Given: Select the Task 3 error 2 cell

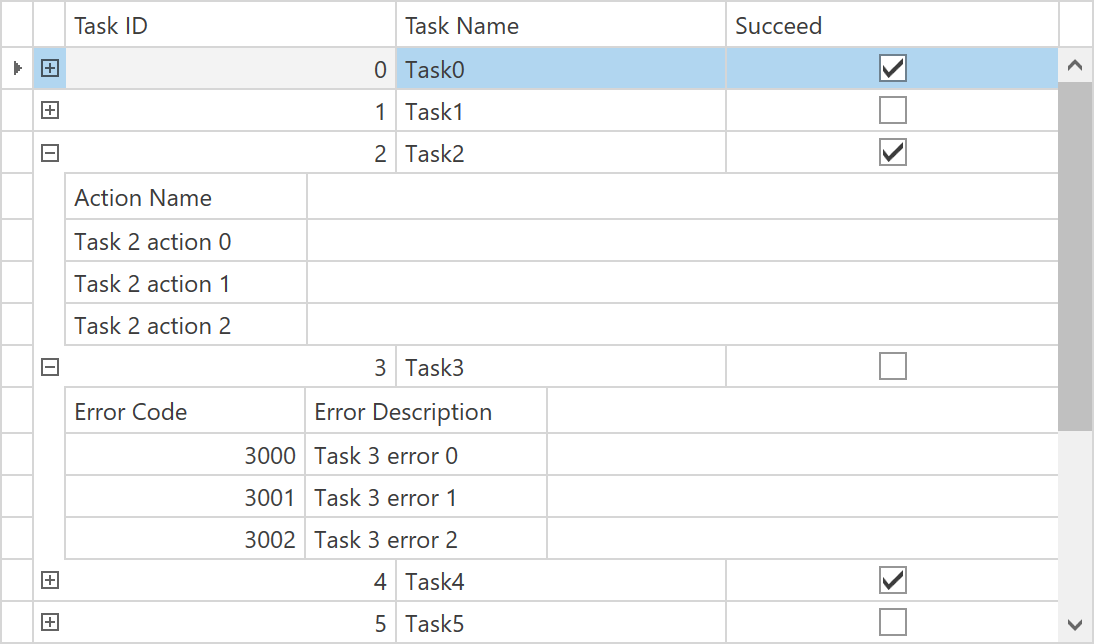Looking at the screenshot, I should (425, 540).
